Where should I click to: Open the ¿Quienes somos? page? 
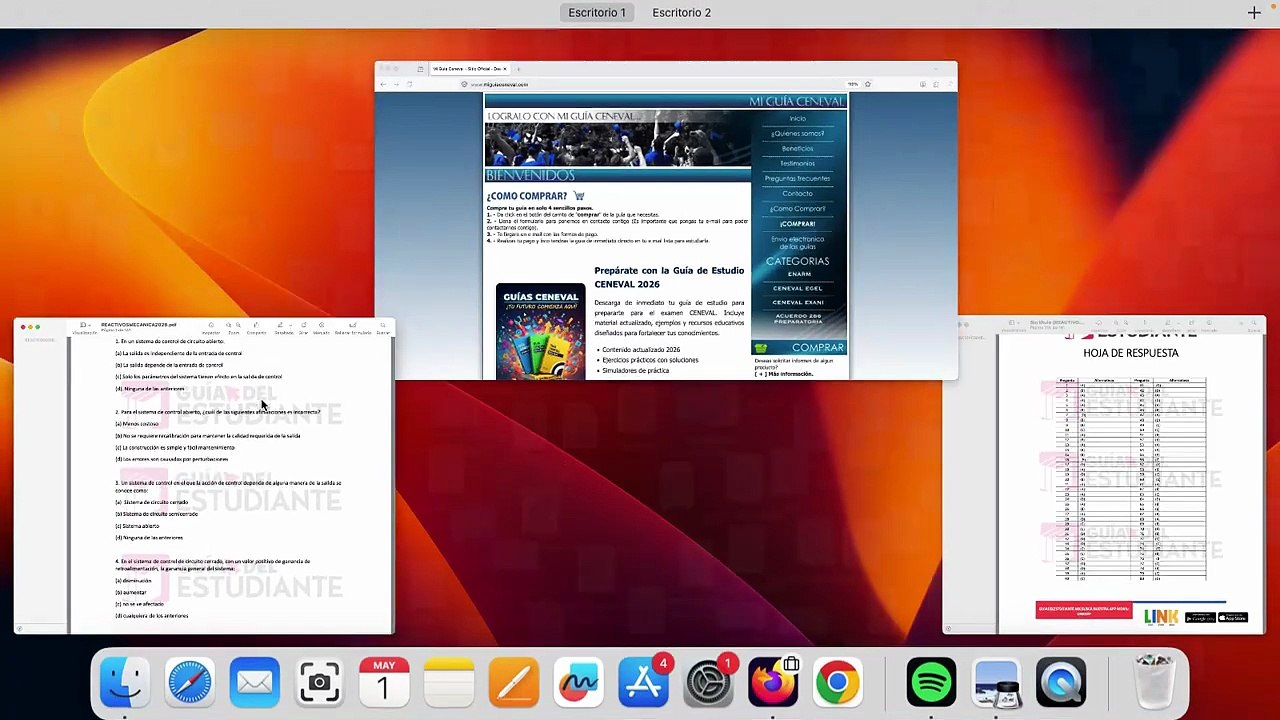tap(797, 133)
